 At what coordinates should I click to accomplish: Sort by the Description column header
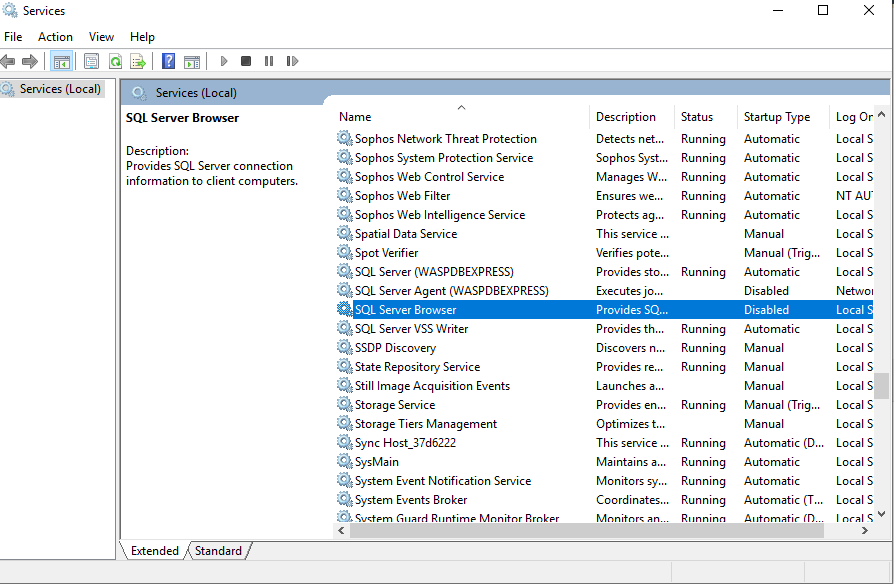(x=631, y=116)
